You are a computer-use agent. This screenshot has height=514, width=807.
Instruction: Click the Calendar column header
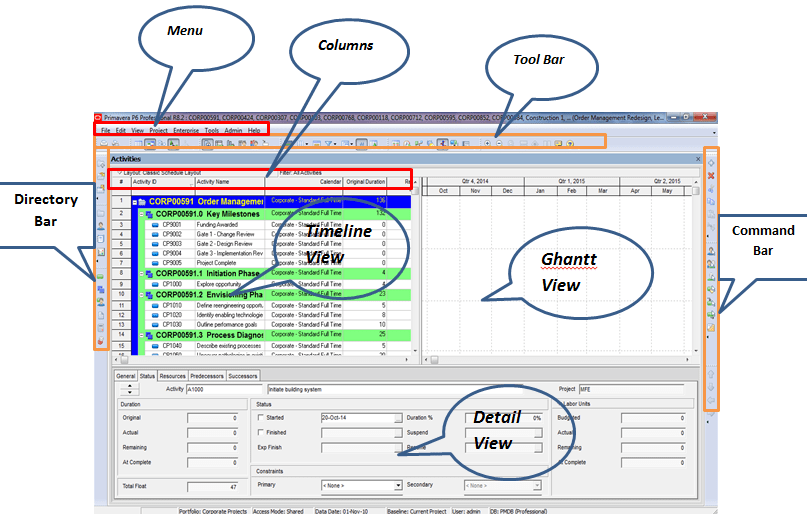(304, 182)
